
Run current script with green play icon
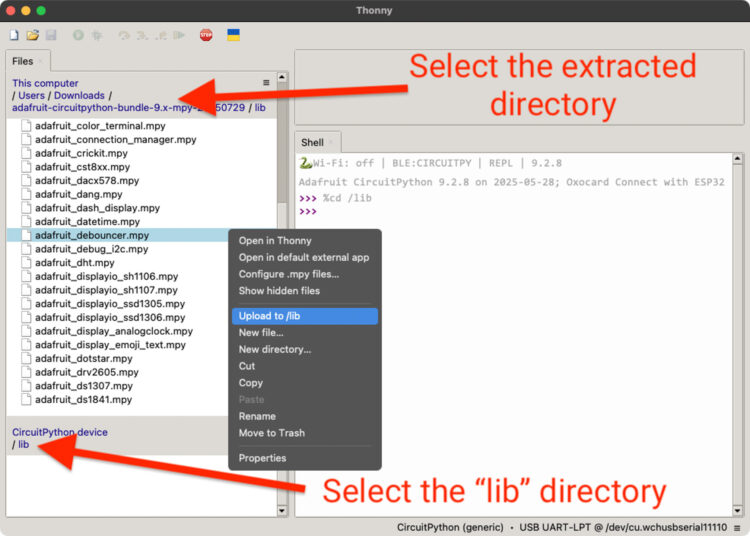(x=78, y=35)
